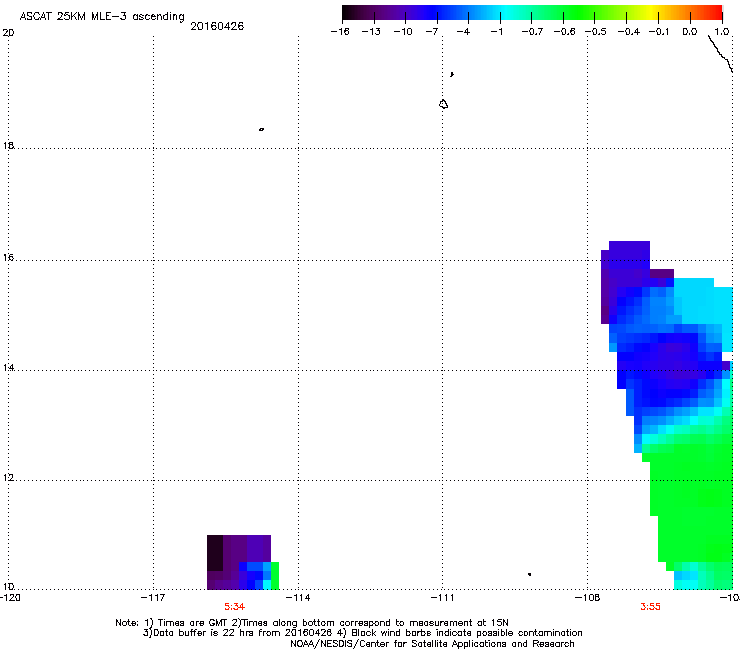Click the purple data block above 16N
This screenshot has width=740, height=650.
(629, 253)
